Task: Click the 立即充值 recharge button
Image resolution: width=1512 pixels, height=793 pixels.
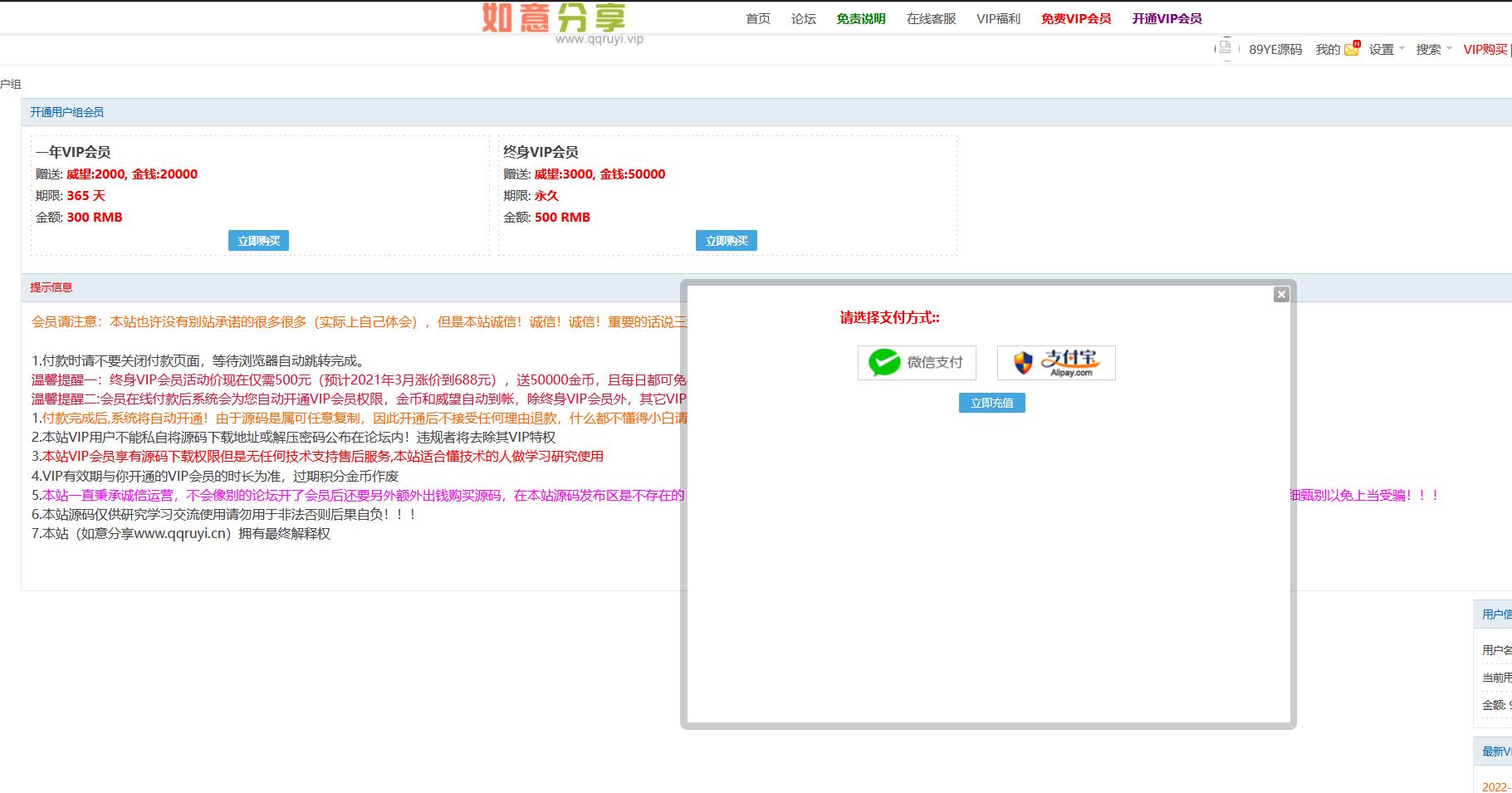Action: coord(992,403)
